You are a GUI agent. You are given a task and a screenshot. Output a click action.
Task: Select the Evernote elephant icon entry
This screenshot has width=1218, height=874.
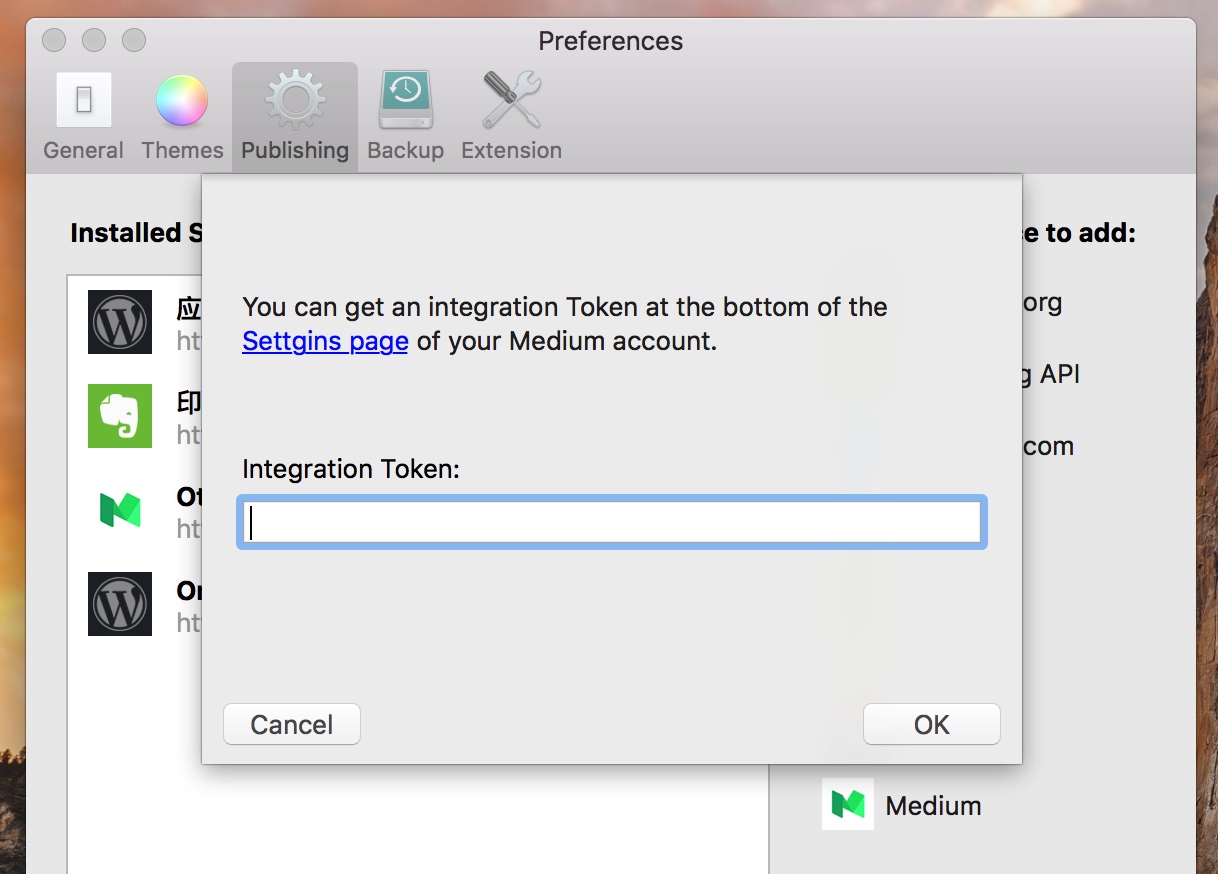point(120,416)
